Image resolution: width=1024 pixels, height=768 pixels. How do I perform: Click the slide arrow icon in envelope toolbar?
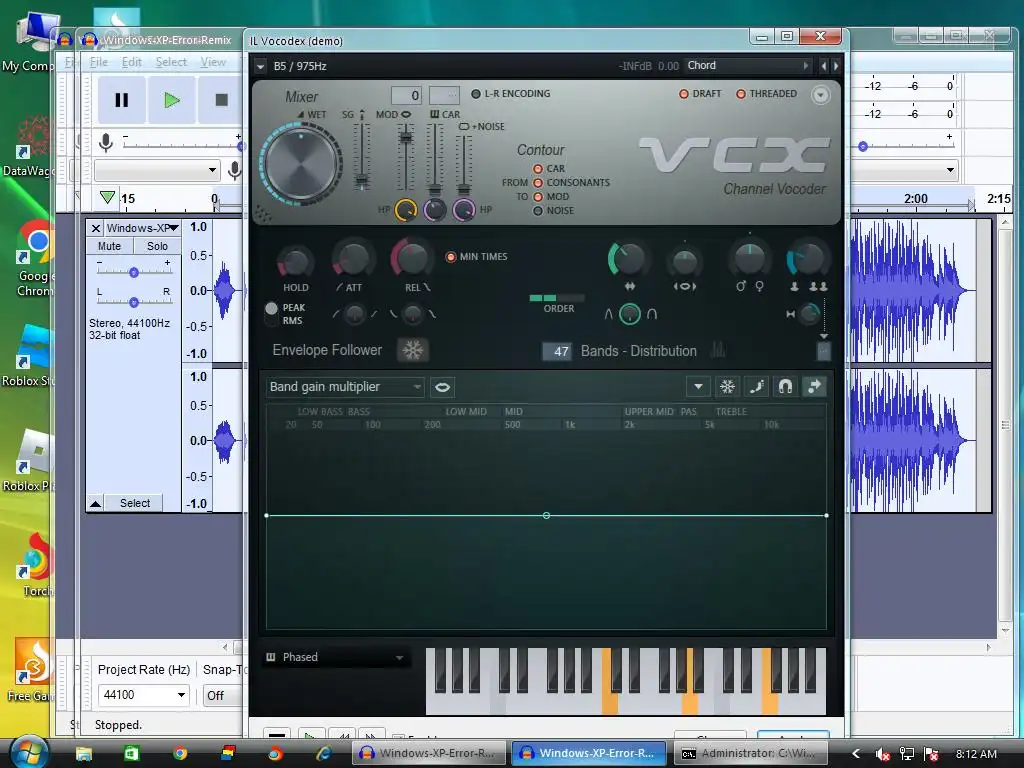(x=814, y=387)
